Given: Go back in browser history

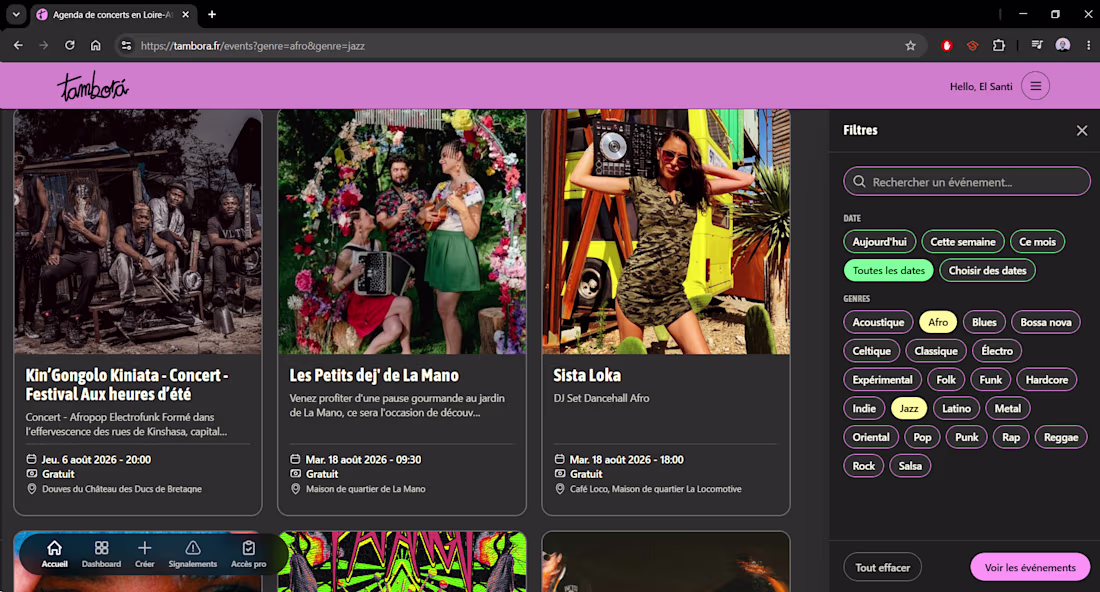Looking at the screenshot, I should click(18, 46).
